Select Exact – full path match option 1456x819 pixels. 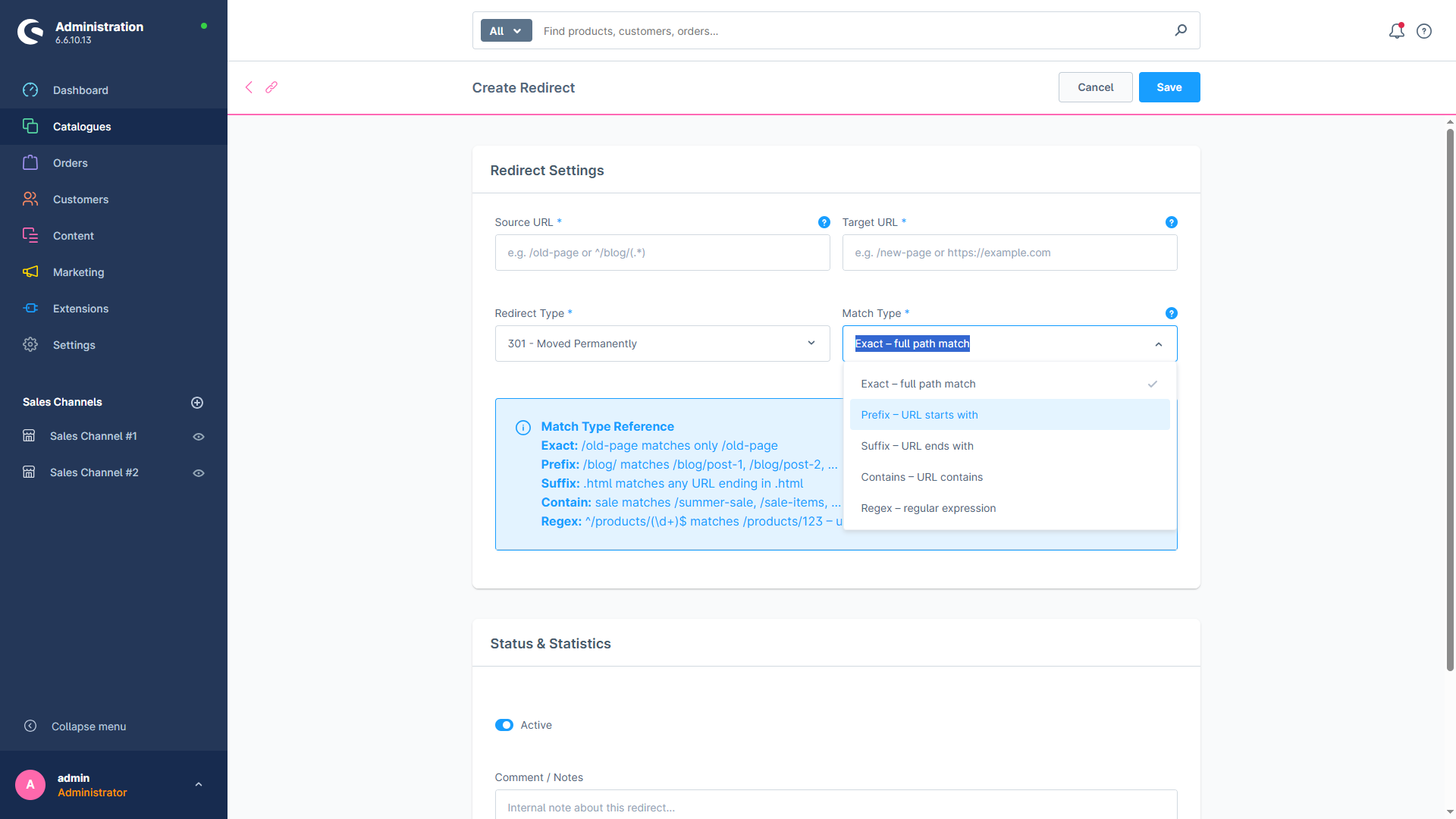point(1009,384)
